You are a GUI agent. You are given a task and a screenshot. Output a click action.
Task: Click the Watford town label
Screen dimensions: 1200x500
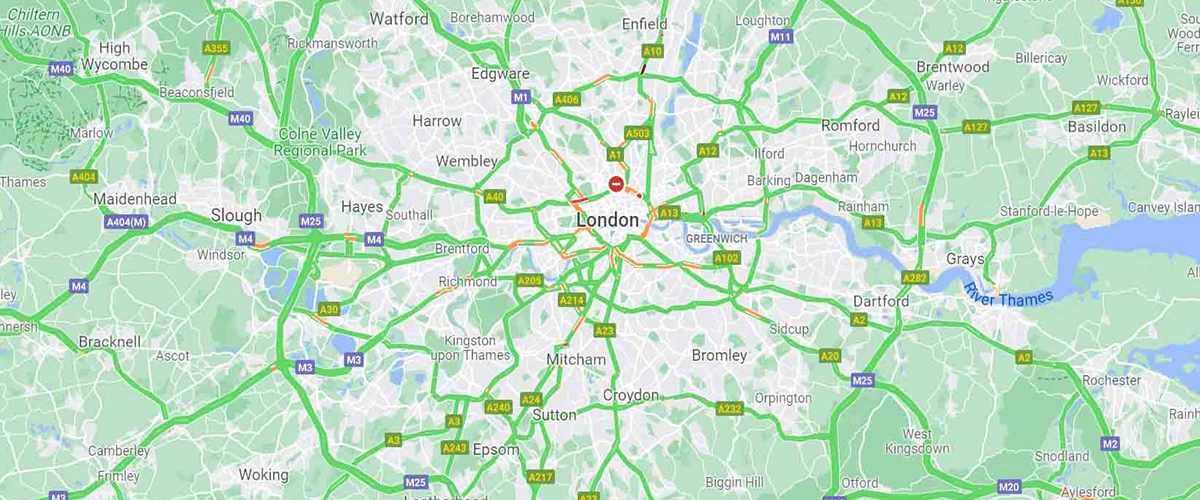[399, 19]
